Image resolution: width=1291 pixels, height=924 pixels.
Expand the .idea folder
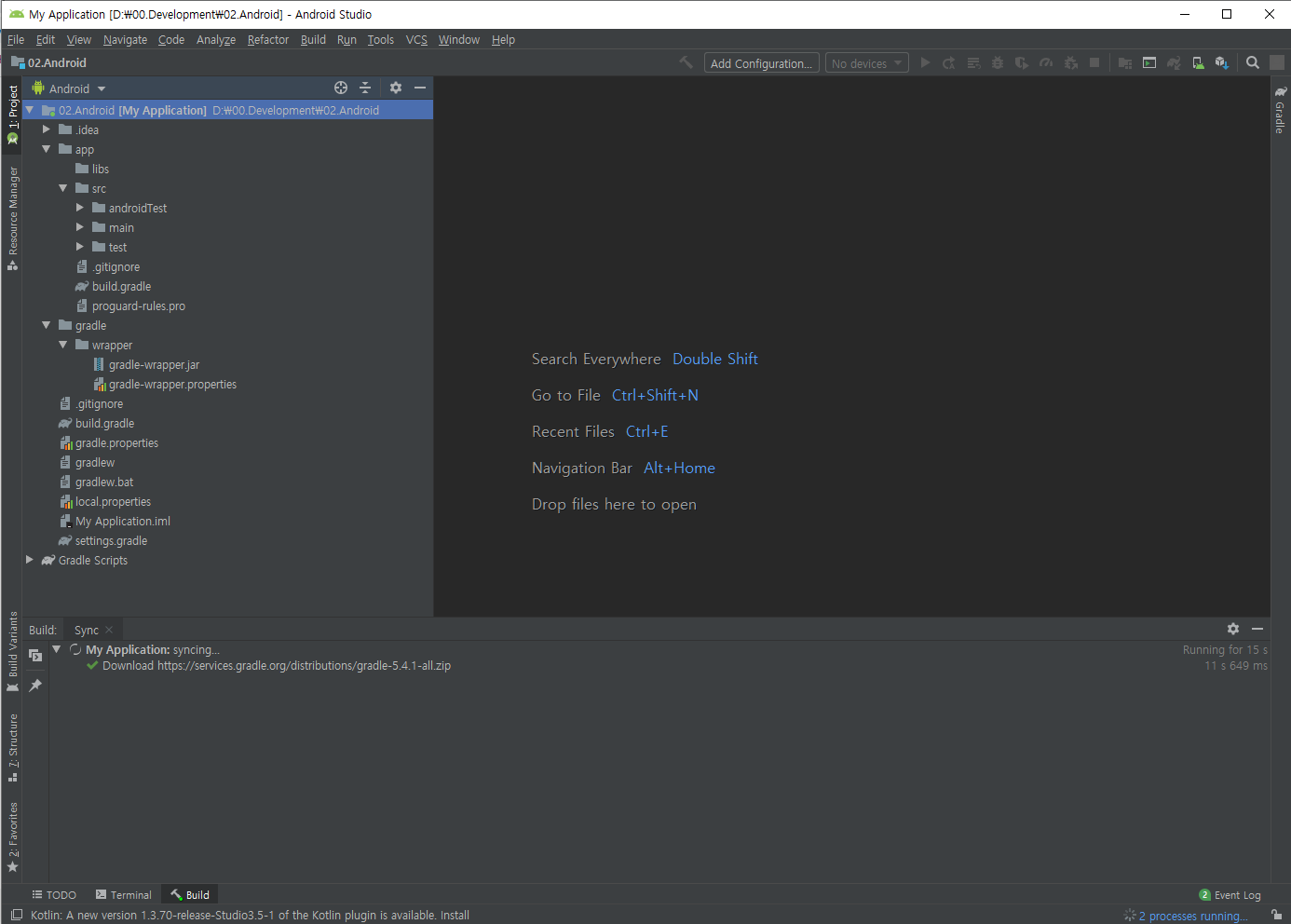click(x=46, y=129)
